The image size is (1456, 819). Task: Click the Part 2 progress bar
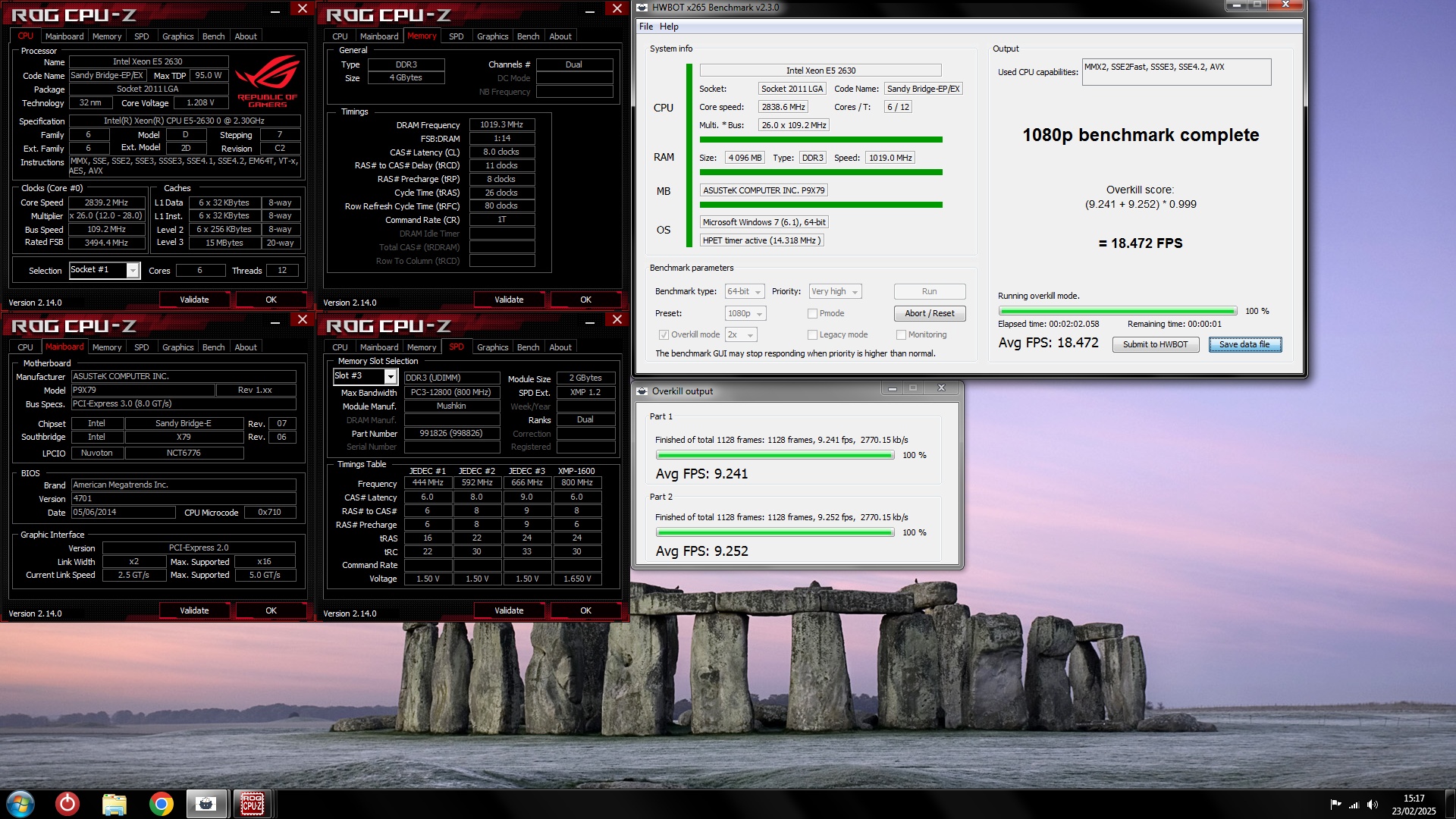(775, 532)
